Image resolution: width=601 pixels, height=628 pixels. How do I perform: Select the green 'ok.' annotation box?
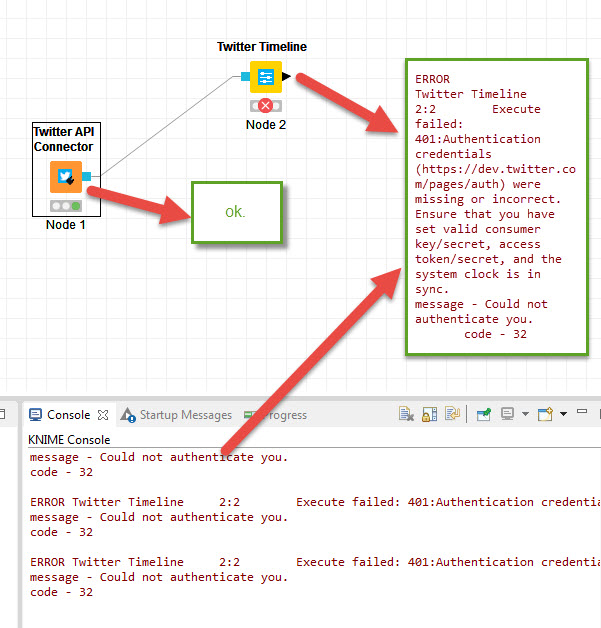coord(236,212)
